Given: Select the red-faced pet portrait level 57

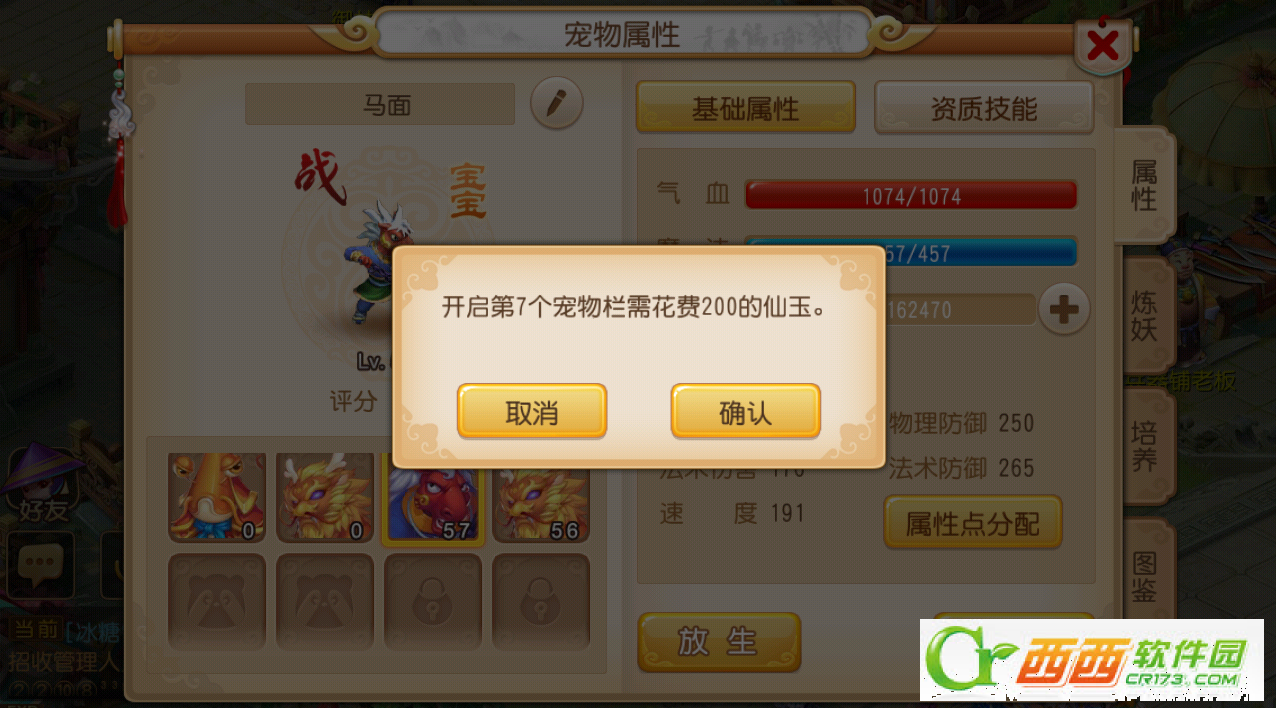Looking at the screenshot, I should pos(433,498).
